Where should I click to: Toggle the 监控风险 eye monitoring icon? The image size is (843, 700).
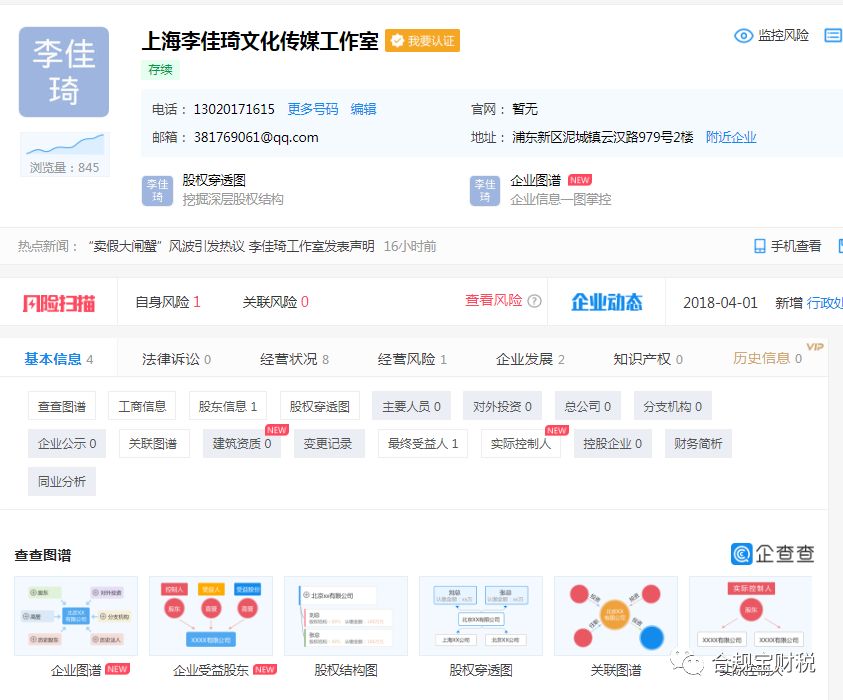pos(743,35)
